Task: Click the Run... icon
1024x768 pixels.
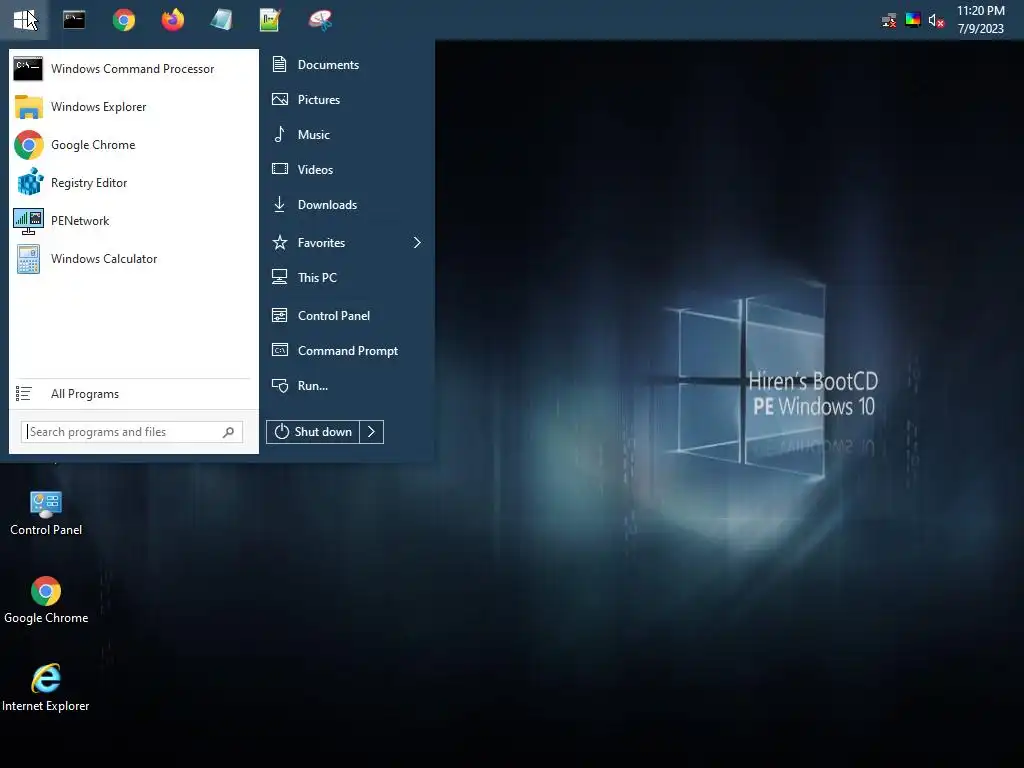Action: tap(280, 385)
